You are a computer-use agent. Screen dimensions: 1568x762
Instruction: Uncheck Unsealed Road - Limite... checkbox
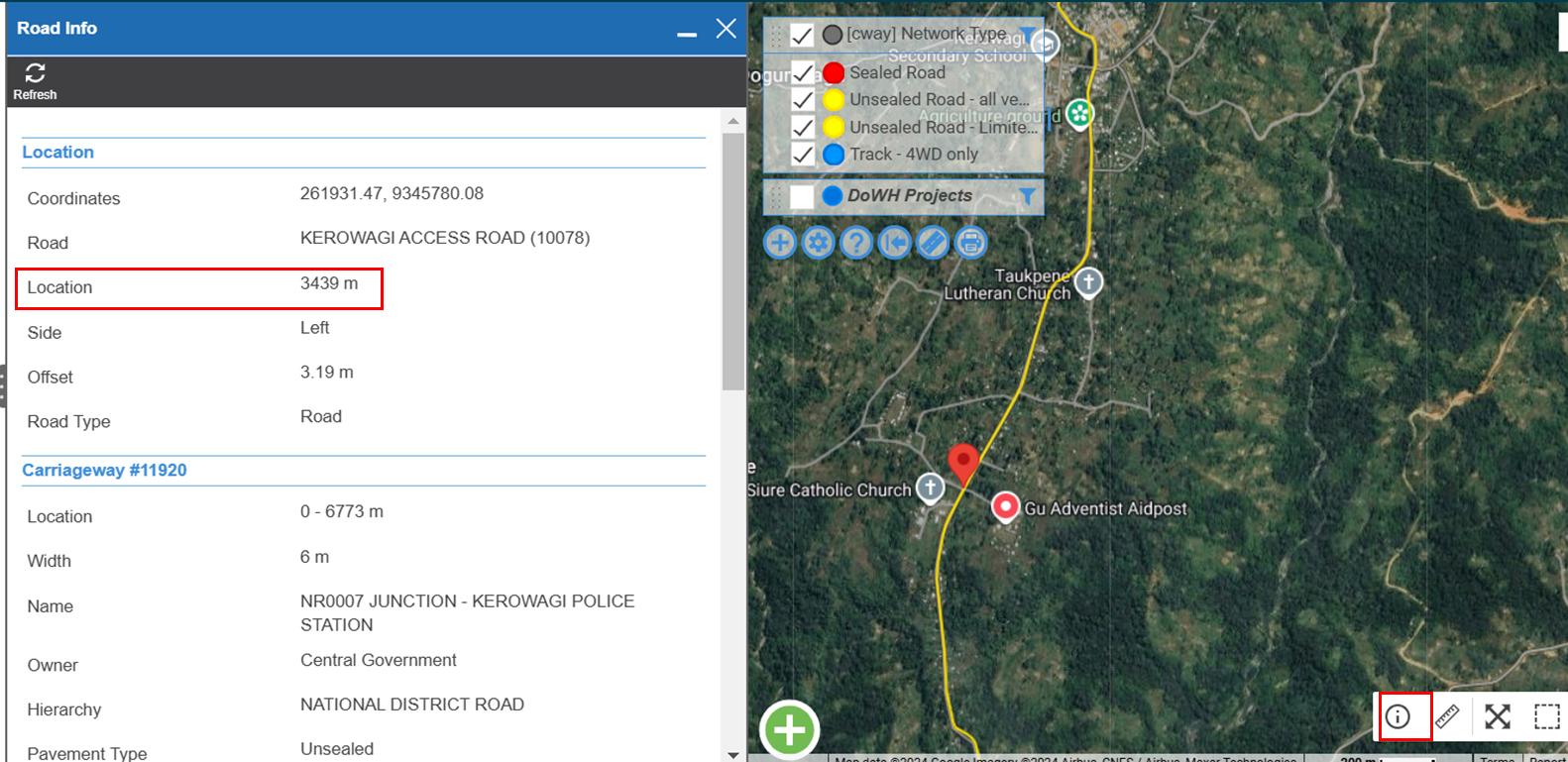[803, 128]
